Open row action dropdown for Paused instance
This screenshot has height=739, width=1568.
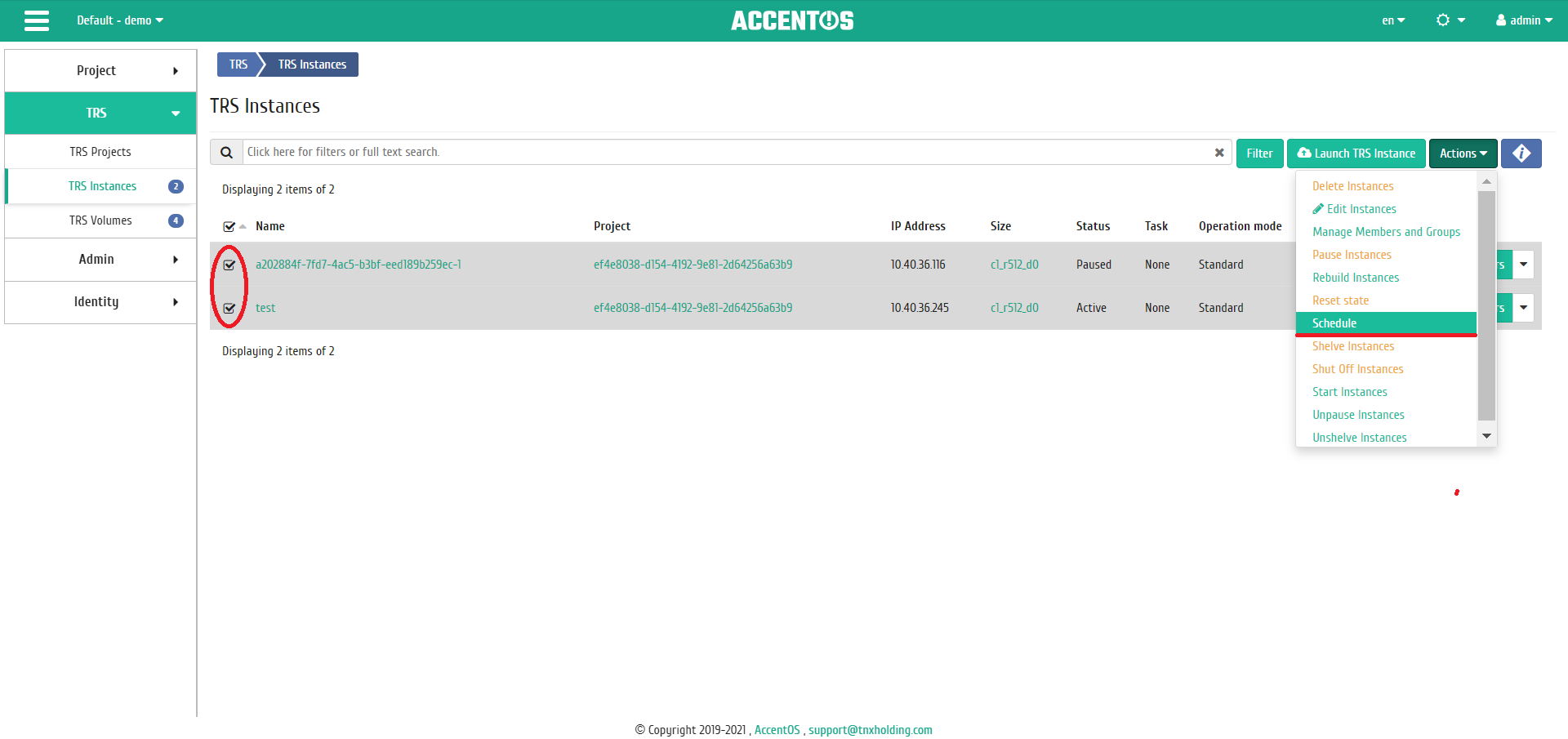[x=1523, y=265]
